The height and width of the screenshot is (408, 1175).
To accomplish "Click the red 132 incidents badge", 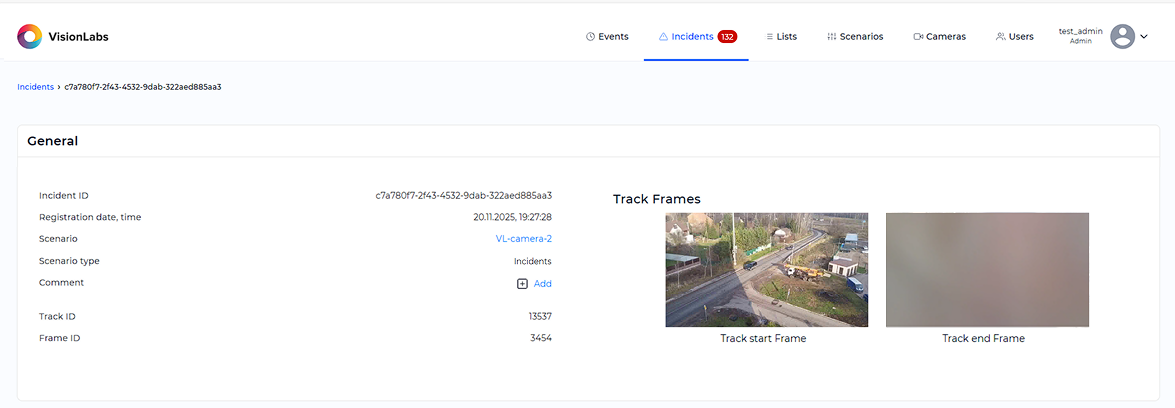I will pyautogui.click(x=727, y=37).
